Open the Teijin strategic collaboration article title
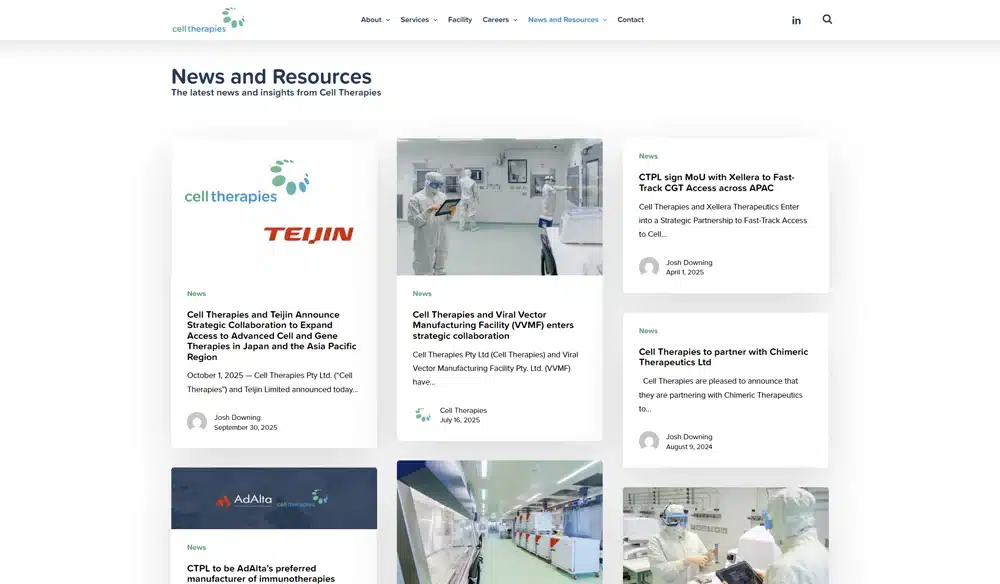This screenshot has width=1000, height=584. (272, 335)
